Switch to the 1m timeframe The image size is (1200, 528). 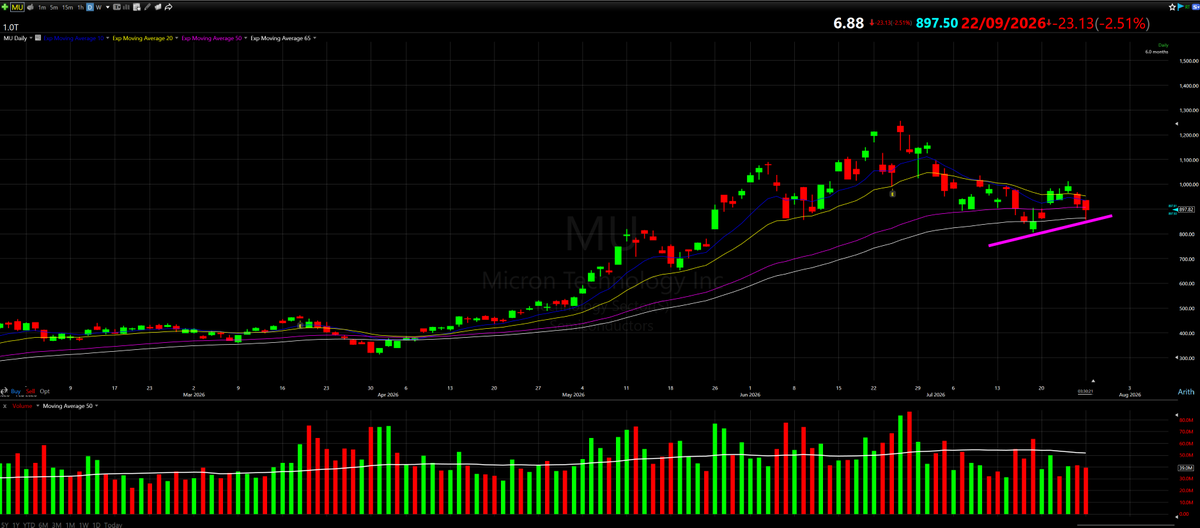(x=42, y=7)
